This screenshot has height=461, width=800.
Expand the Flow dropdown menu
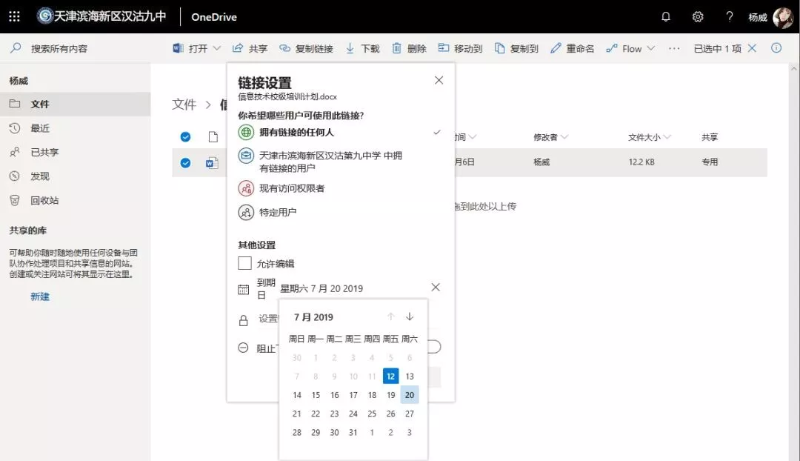(x=650, y=48)
